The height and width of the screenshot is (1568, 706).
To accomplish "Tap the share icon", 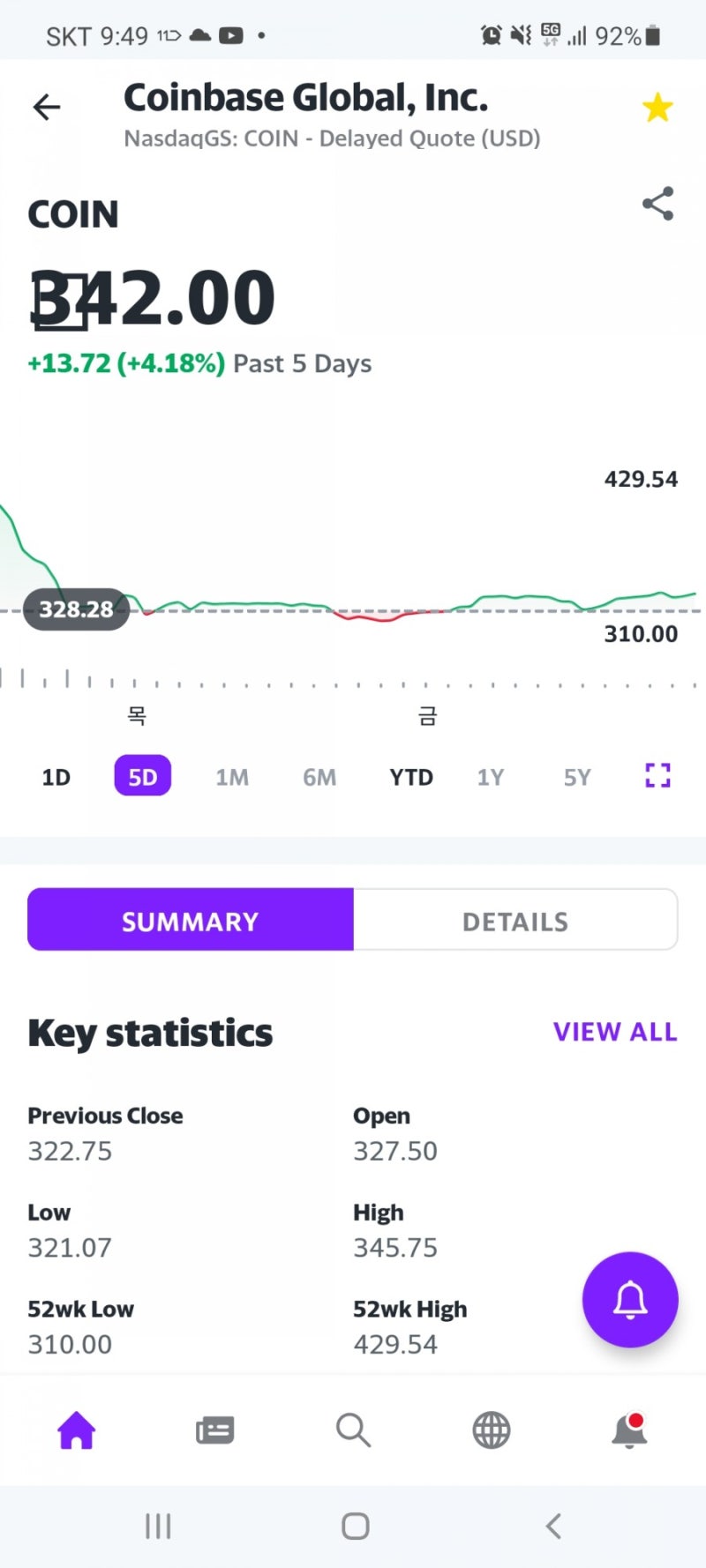I will (657, 204).
